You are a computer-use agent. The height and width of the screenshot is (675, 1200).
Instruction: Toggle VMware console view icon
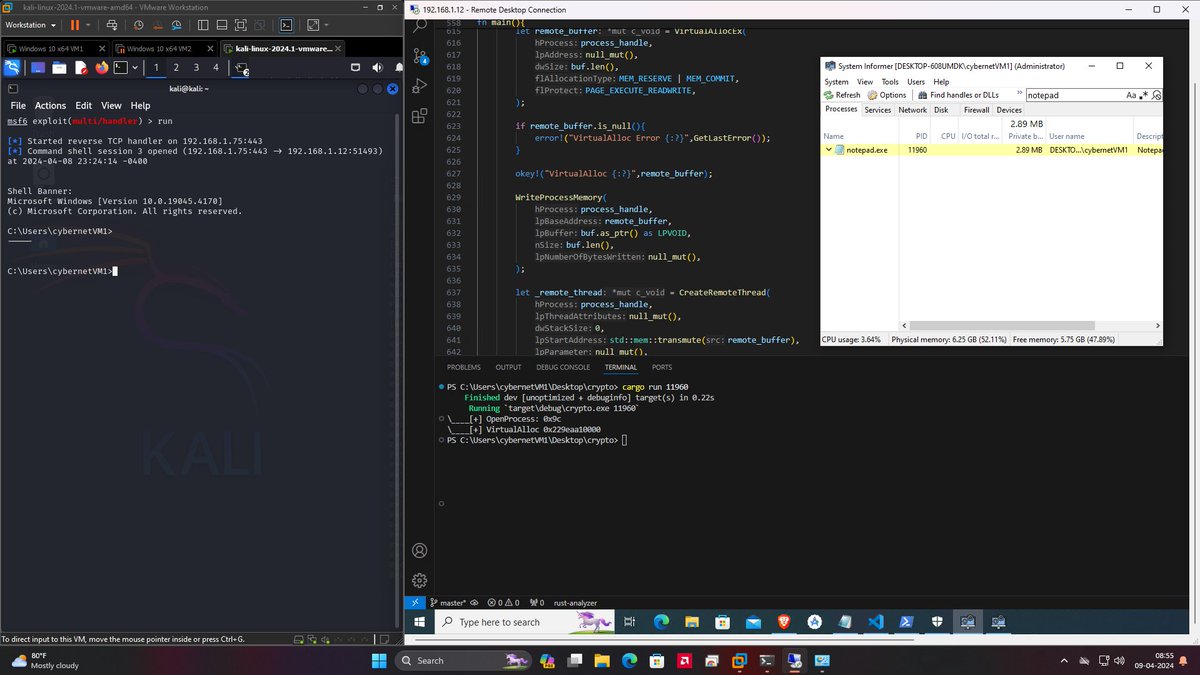286,24
